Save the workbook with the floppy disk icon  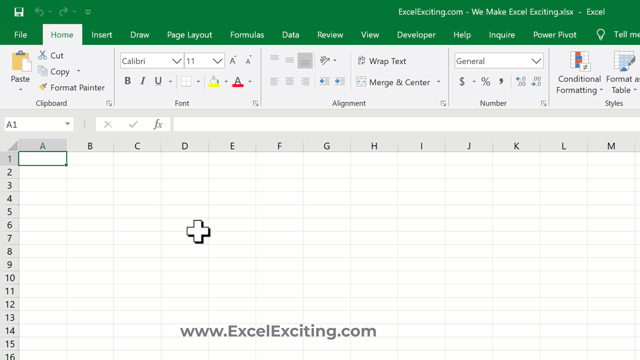pos(19,12)
